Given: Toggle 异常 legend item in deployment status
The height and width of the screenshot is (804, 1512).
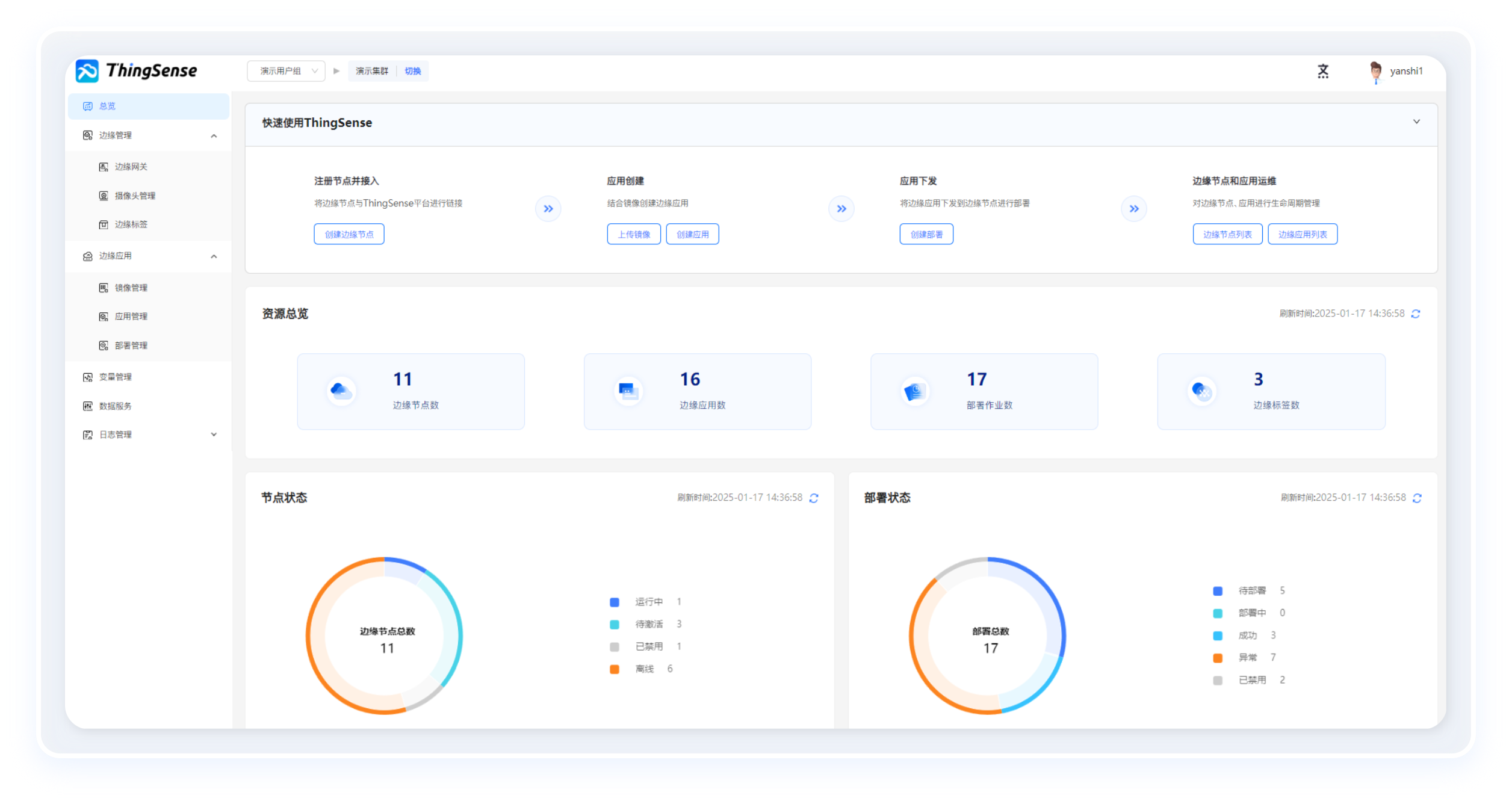Looking at the screenshot, I should coord(1247,657).
